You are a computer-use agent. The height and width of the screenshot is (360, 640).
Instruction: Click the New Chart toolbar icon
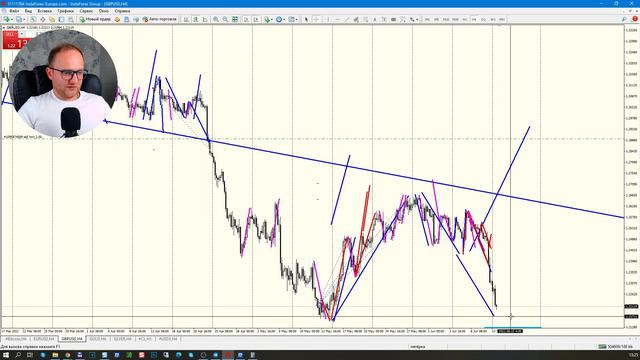7,19
